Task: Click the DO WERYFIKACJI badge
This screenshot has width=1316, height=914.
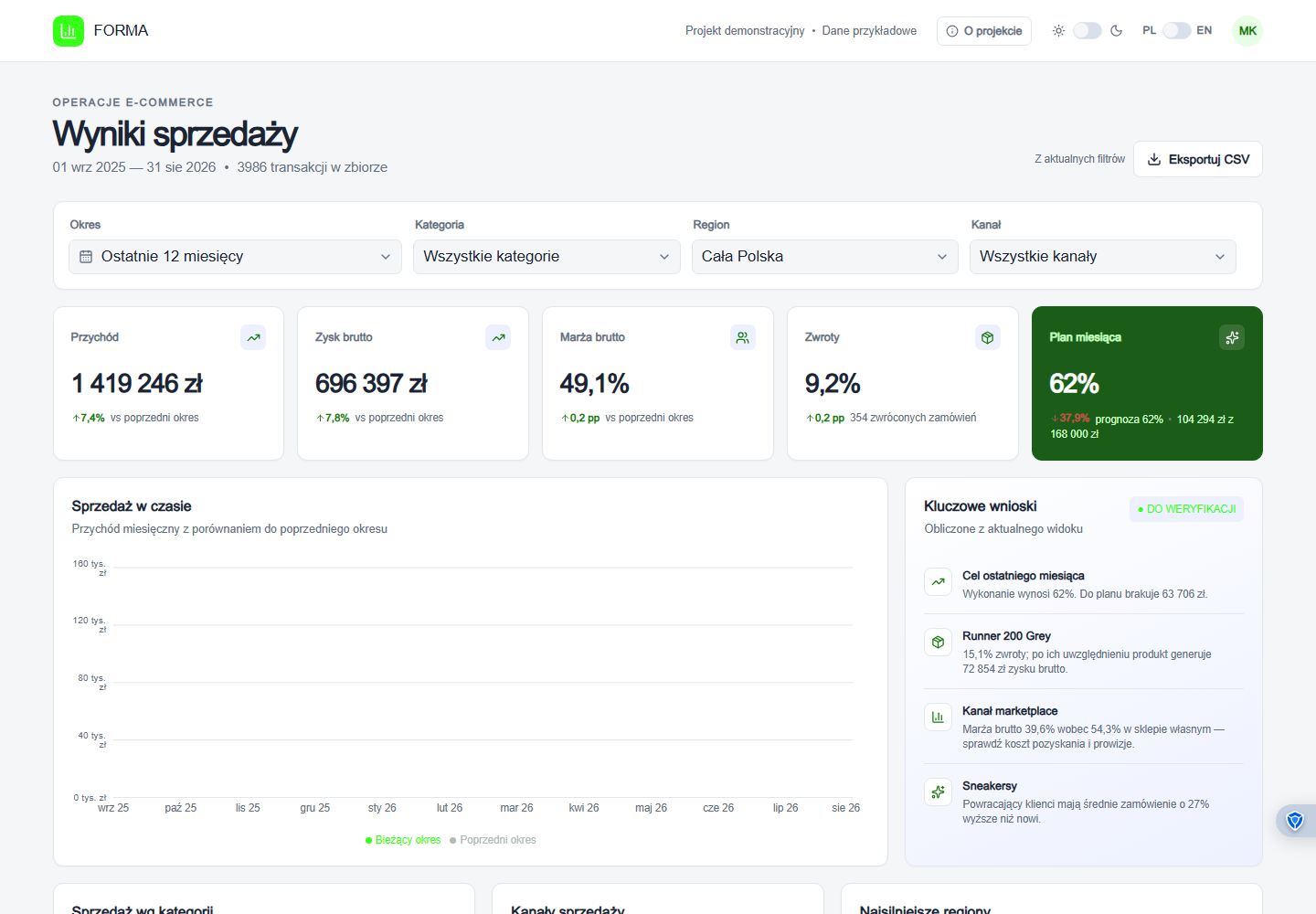Action: 1186,509
